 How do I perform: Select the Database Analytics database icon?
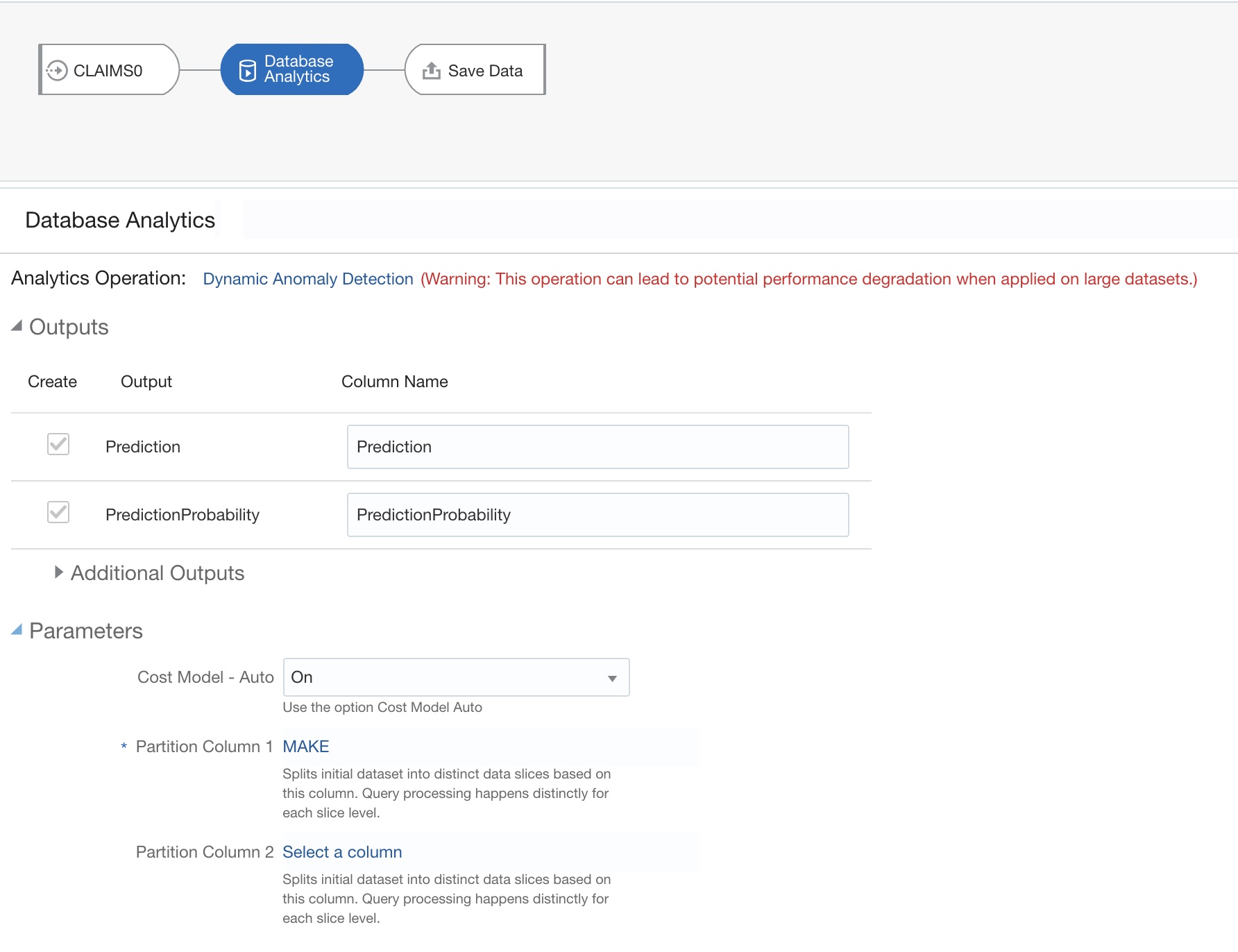[246, 69]
